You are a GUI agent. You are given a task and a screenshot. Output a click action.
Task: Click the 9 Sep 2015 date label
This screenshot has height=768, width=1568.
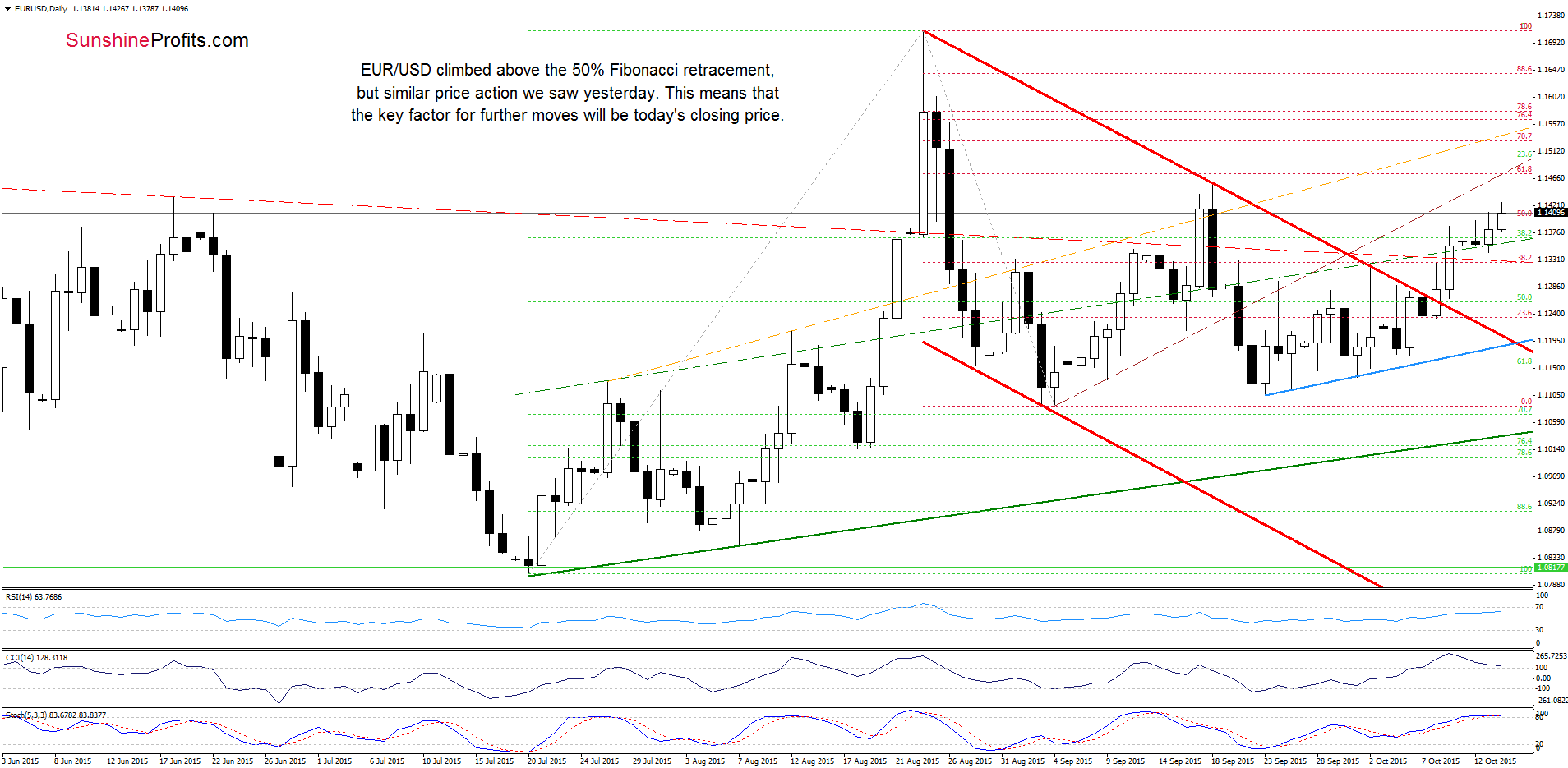coord(1125,761)
